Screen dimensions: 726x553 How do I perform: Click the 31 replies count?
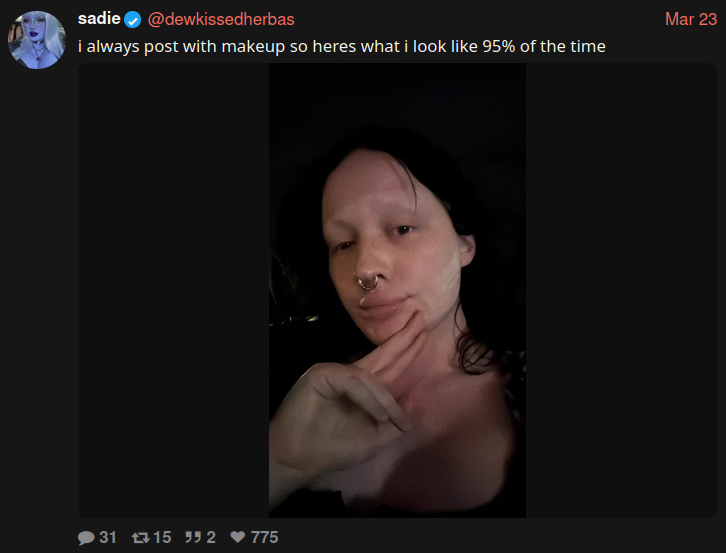tap(107, 537)
